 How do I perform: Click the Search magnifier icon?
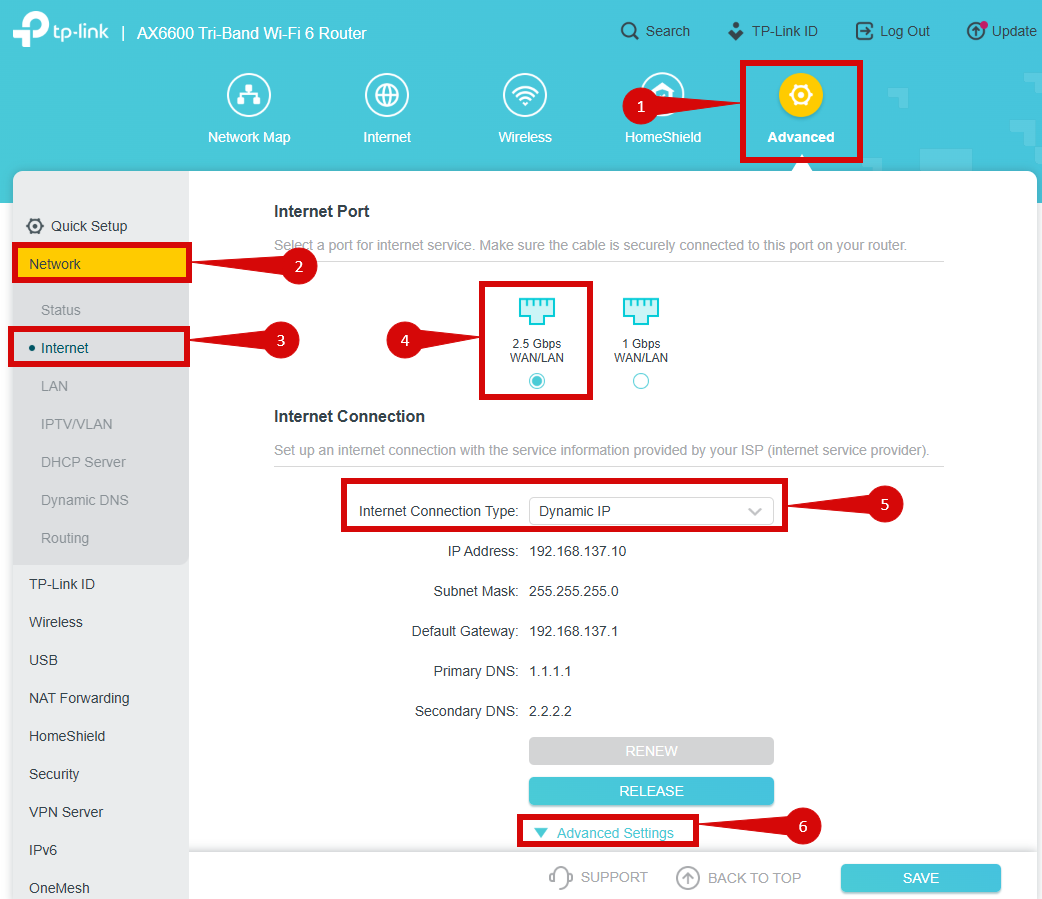pos(630,31)
